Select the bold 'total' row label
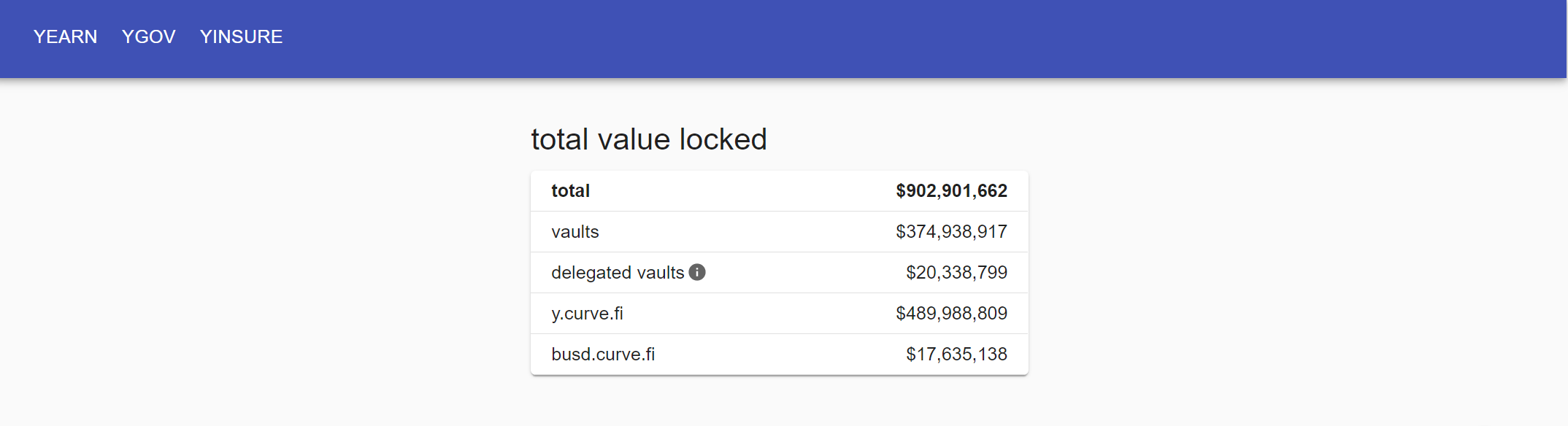 (x=570, y=191)
